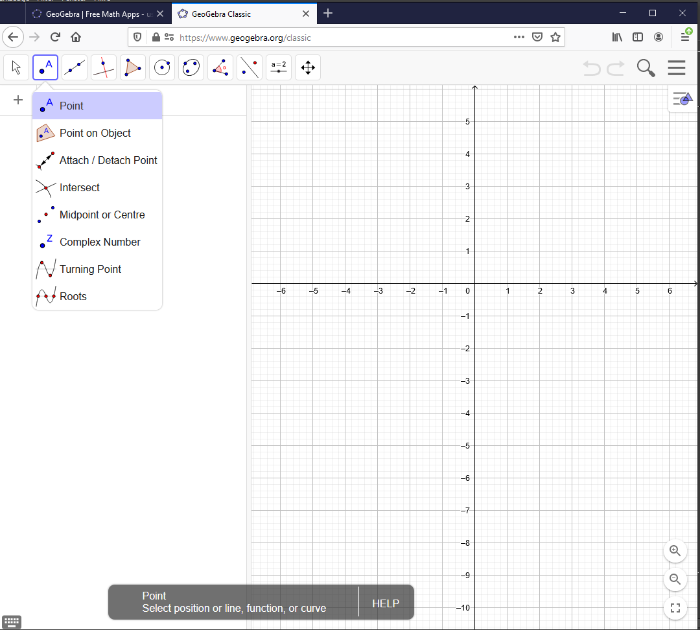Choose Midpoint or Centre
Viewport: 700px width, 630px height.
(97, 215)
